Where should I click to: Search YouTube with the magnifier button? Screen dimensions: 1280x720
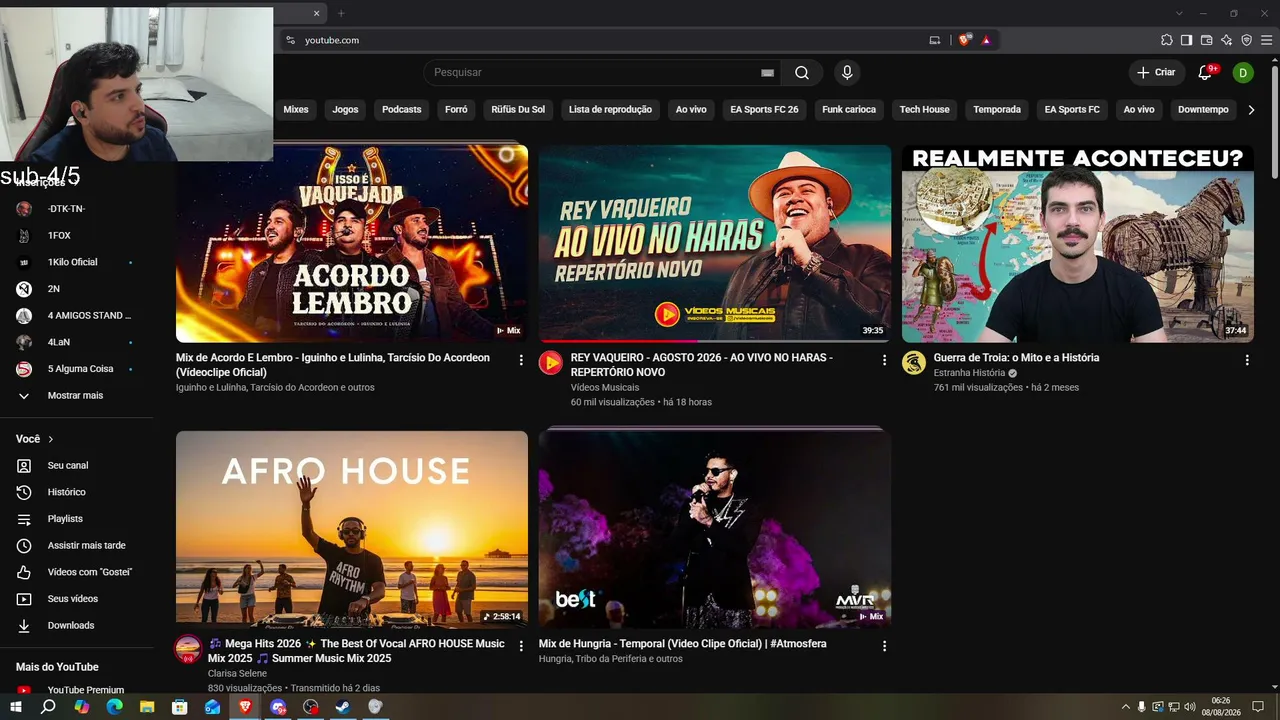tap(802, 72)
